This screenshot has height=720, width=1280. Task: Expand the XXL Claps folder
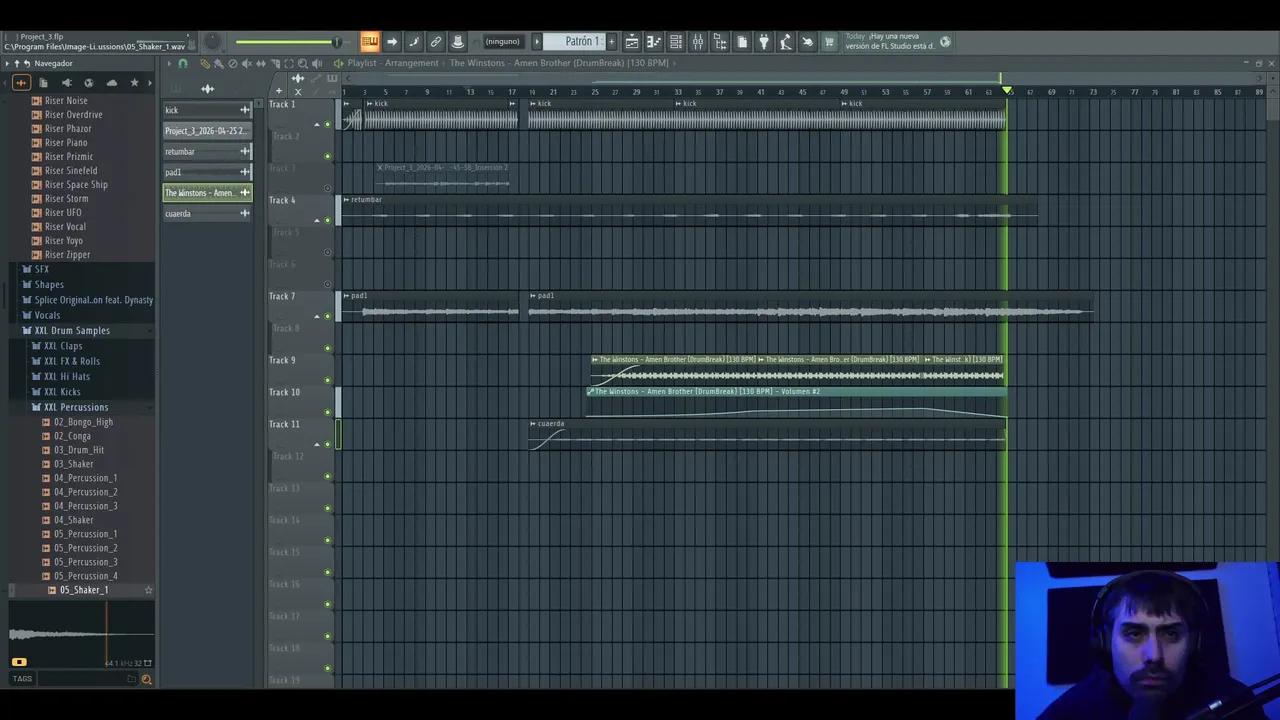(63, 346)
